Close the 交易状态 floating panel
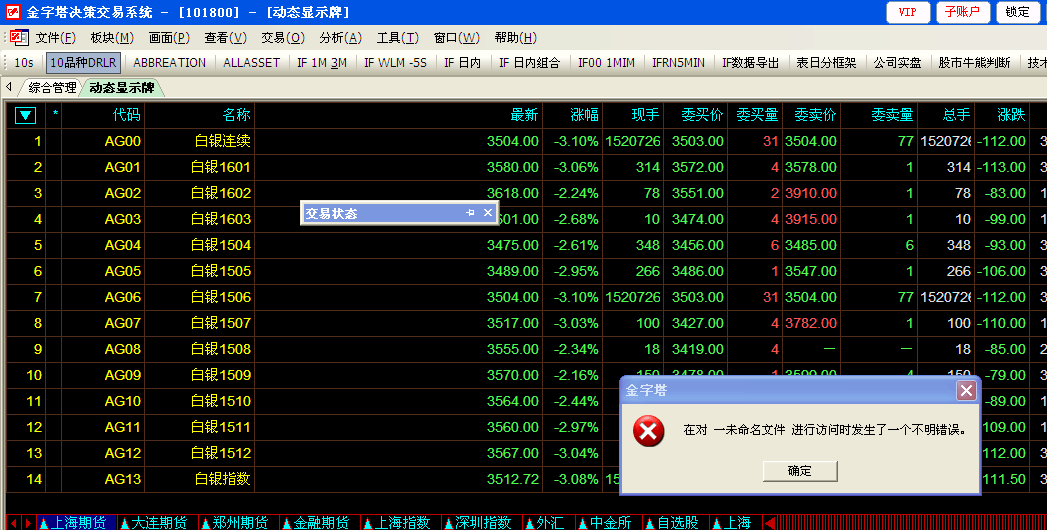1047x530 pixels. [x=488, y=213]
